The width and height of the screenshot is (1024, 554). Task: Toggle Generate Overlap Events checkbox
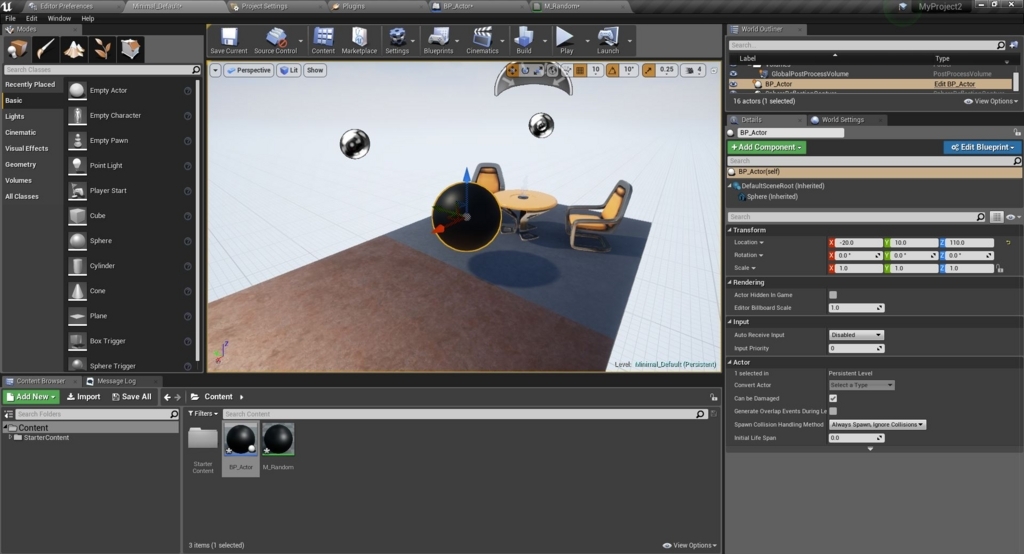tap(833, 411)
